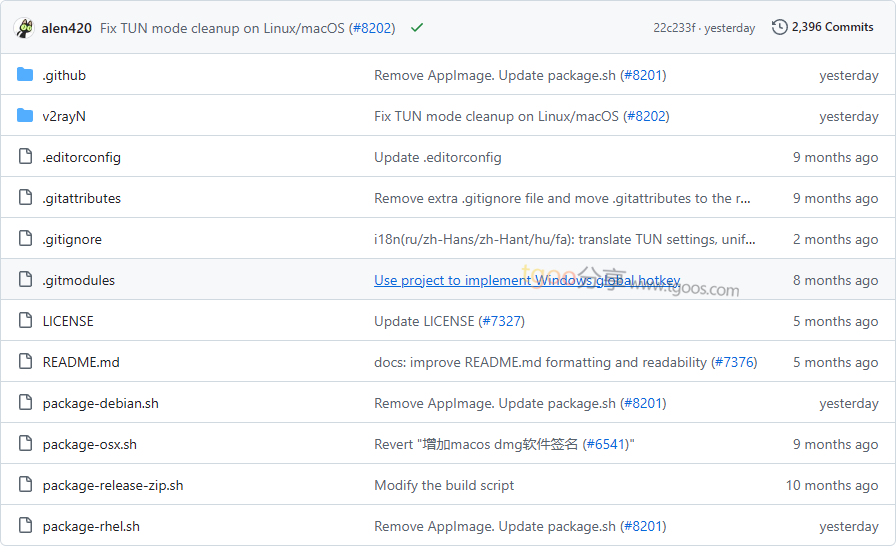This screenshot has width=896, height=546.
Task: Open the 2,396 Commits link
Action: (832, 27)
